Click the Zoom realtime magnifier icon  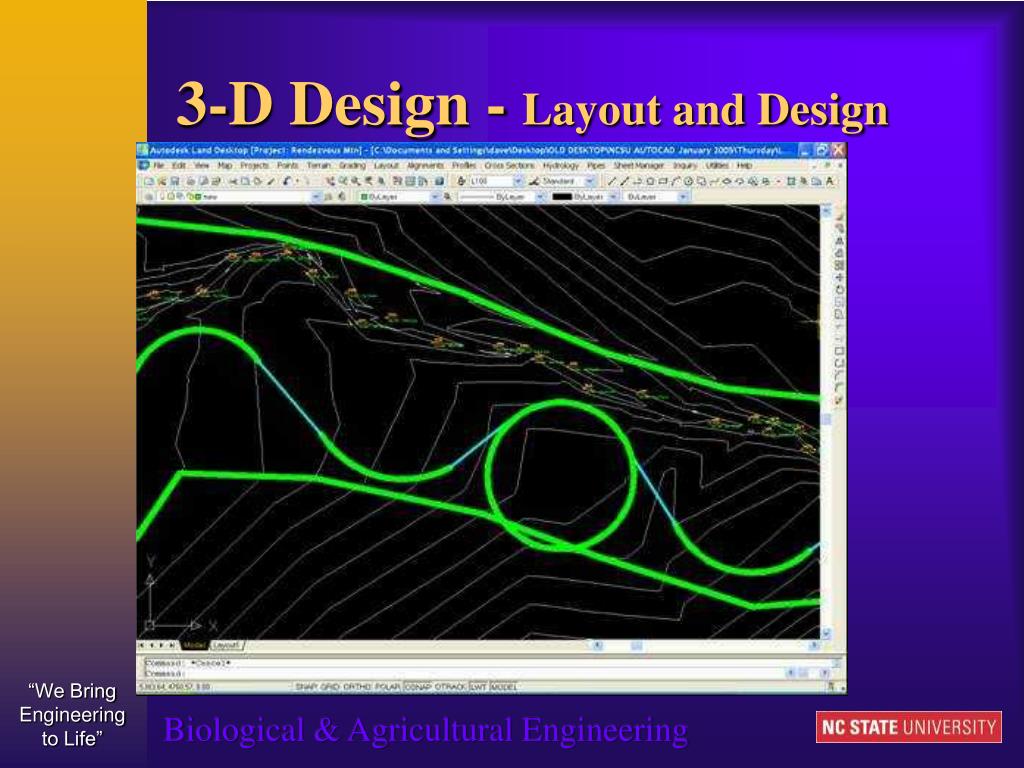pos(343,181)
